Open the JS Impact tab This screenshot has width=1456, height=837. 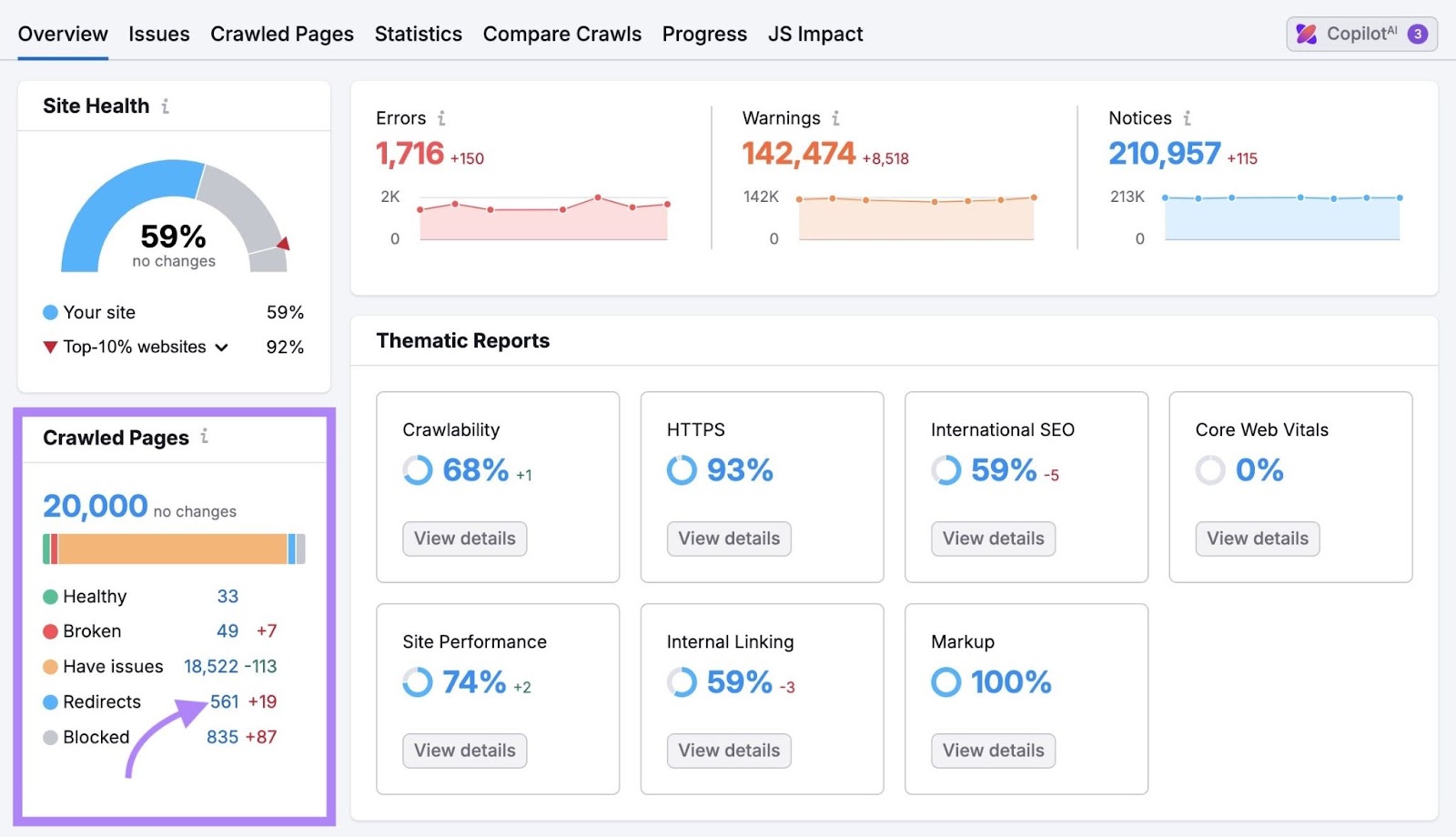pyautogui.click(x=814, y=34)
